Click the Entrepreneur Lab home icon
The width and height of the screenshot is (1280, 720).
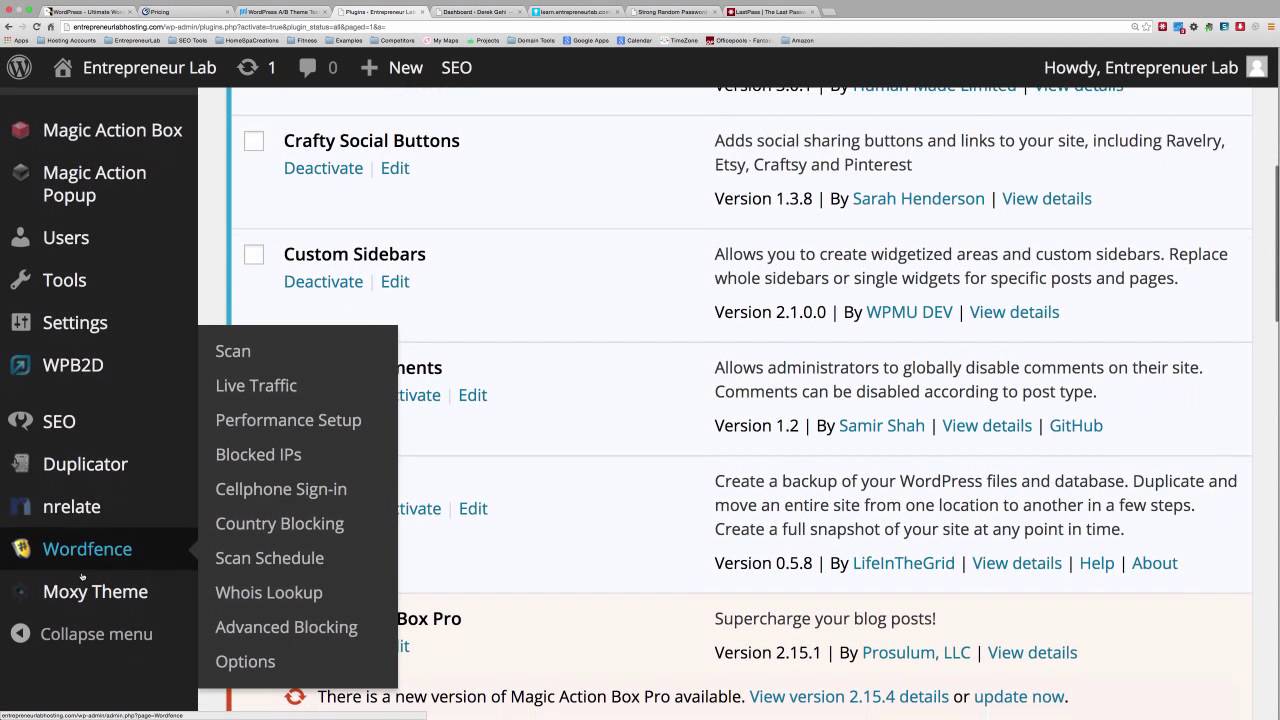coord(63,67)
